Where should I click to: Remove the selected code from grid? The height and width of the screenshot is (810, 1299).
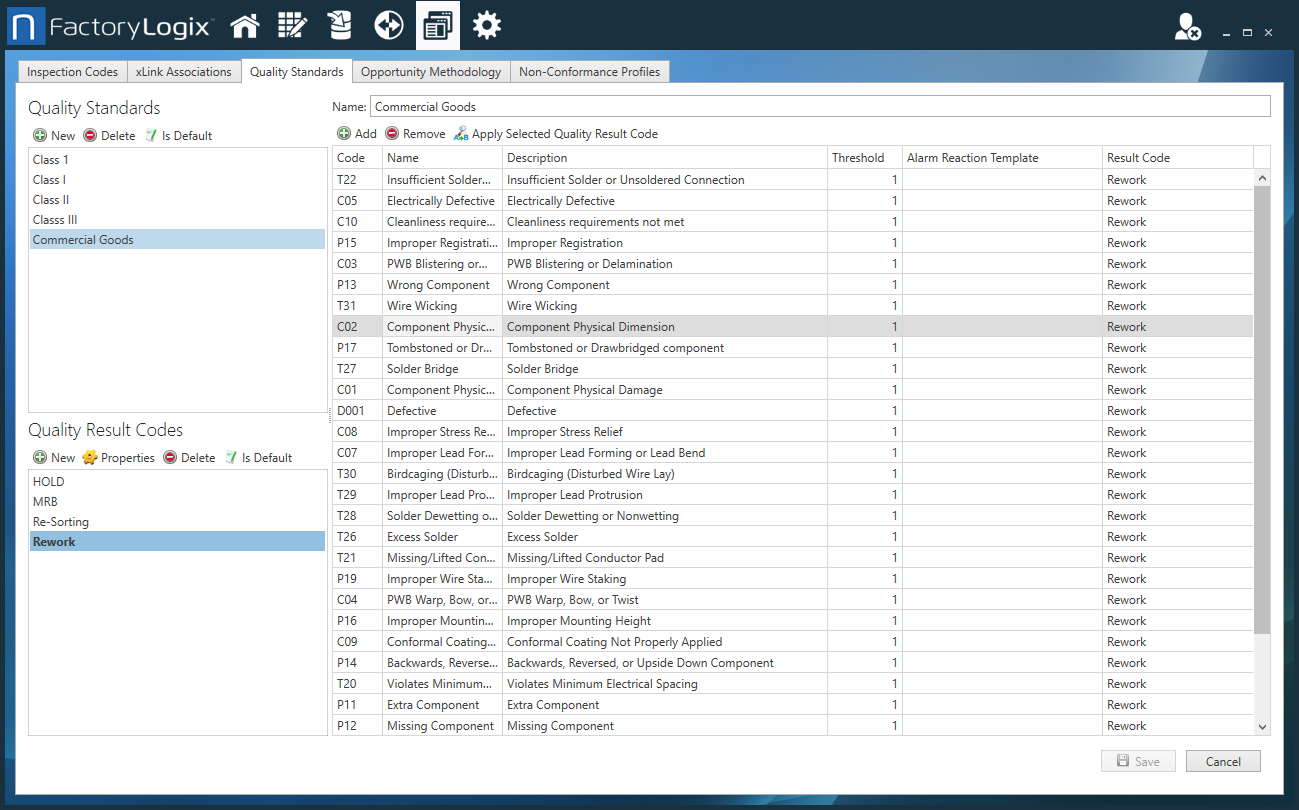(x=415, y=134)
